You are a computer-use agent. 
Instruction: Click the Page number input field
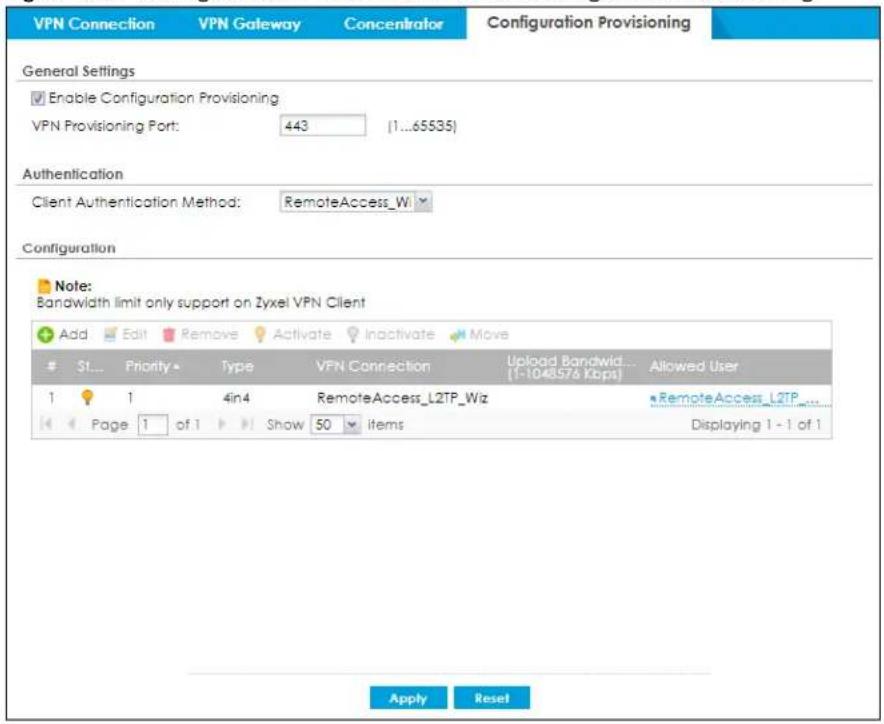[x=153, y=425]
